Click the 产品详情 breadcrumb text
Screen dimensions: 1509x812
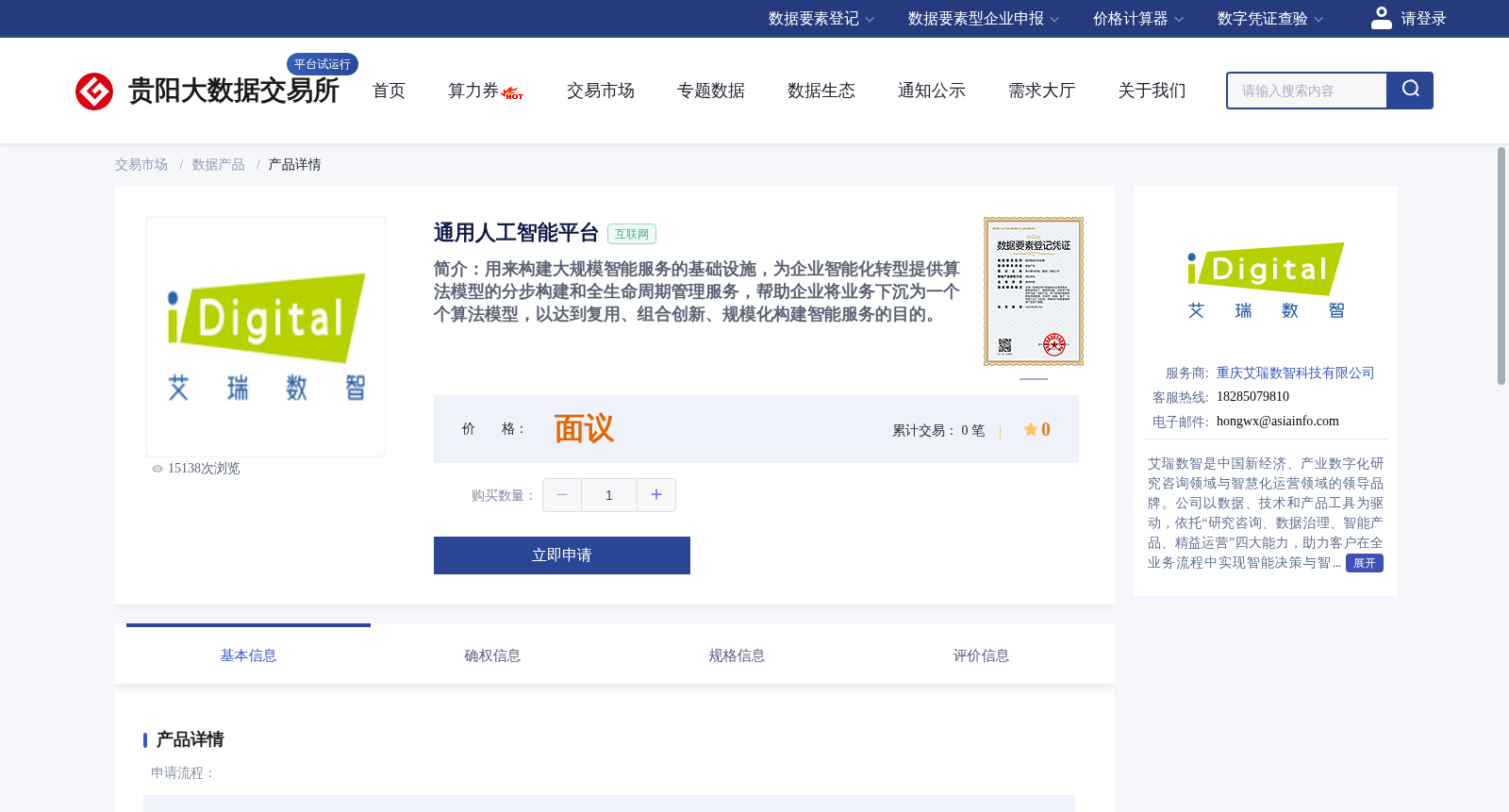pos(295,165)
